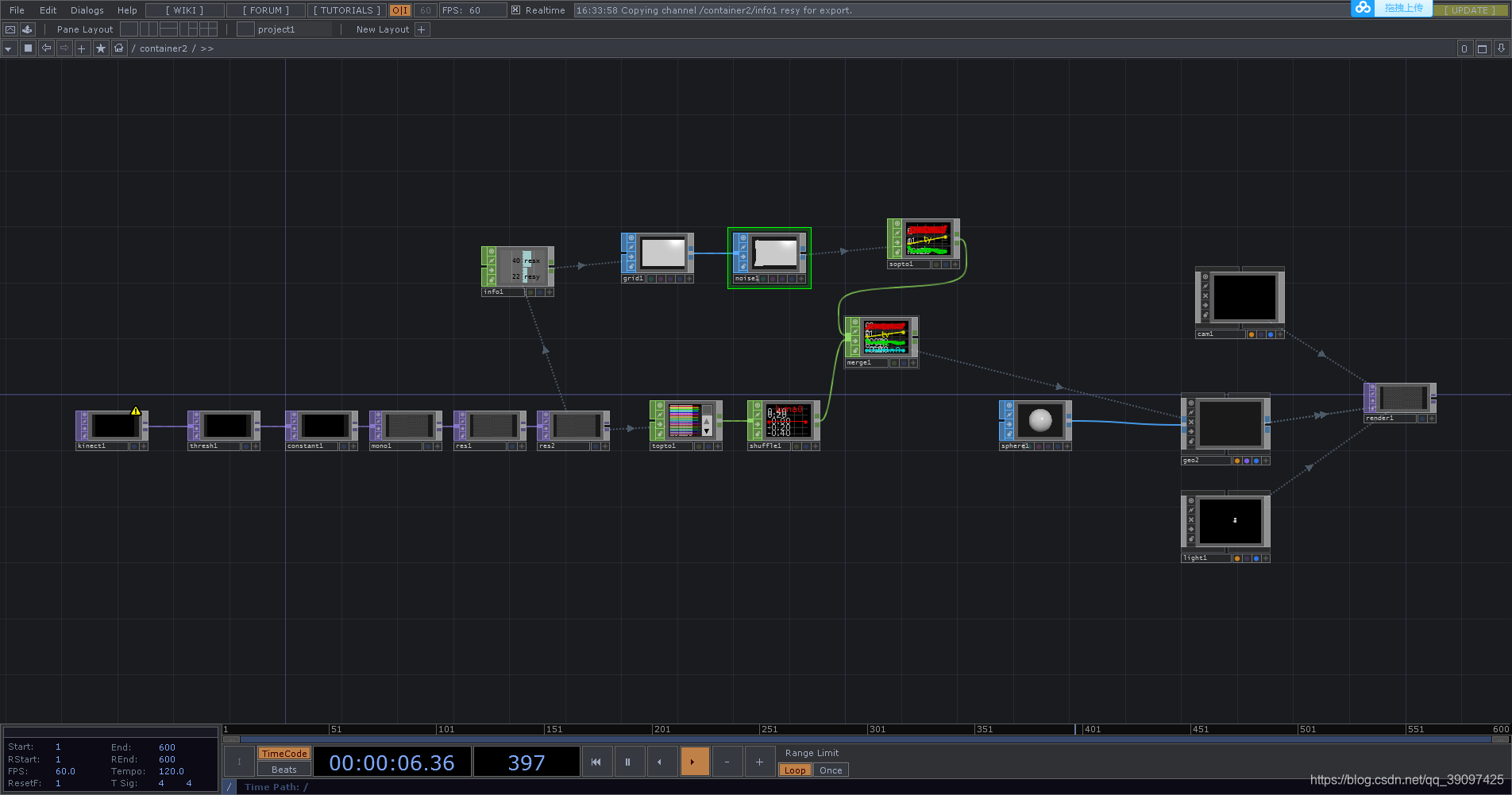Open the pane type dropdown triangle in the network toolbar
This screenshot has height=795, width=1512.
click(x=8, y=48)
